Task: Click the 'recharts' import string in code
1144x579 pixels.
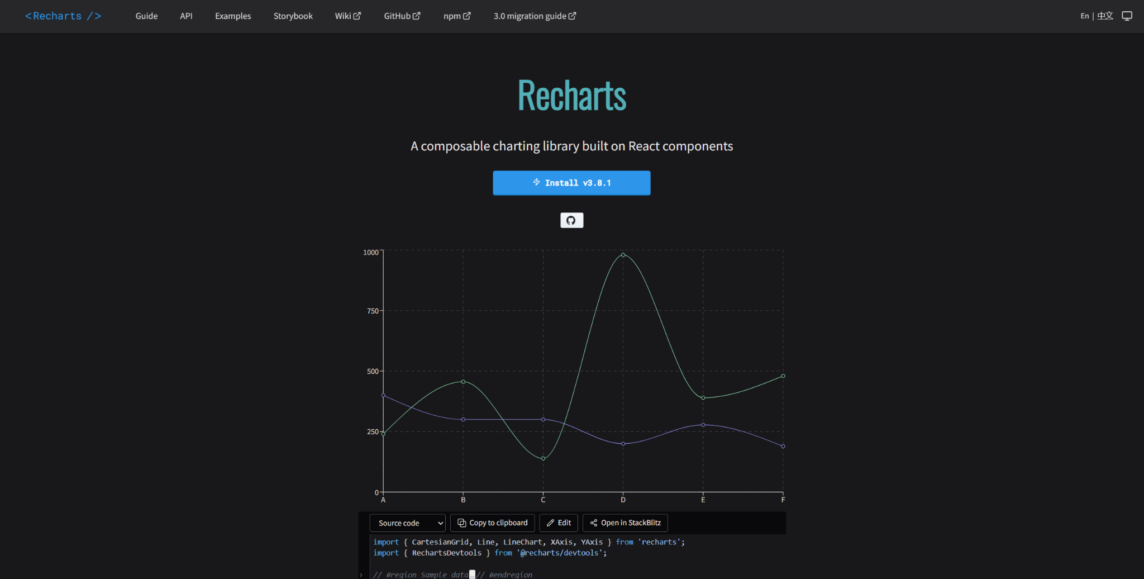Action: [658, 542]
